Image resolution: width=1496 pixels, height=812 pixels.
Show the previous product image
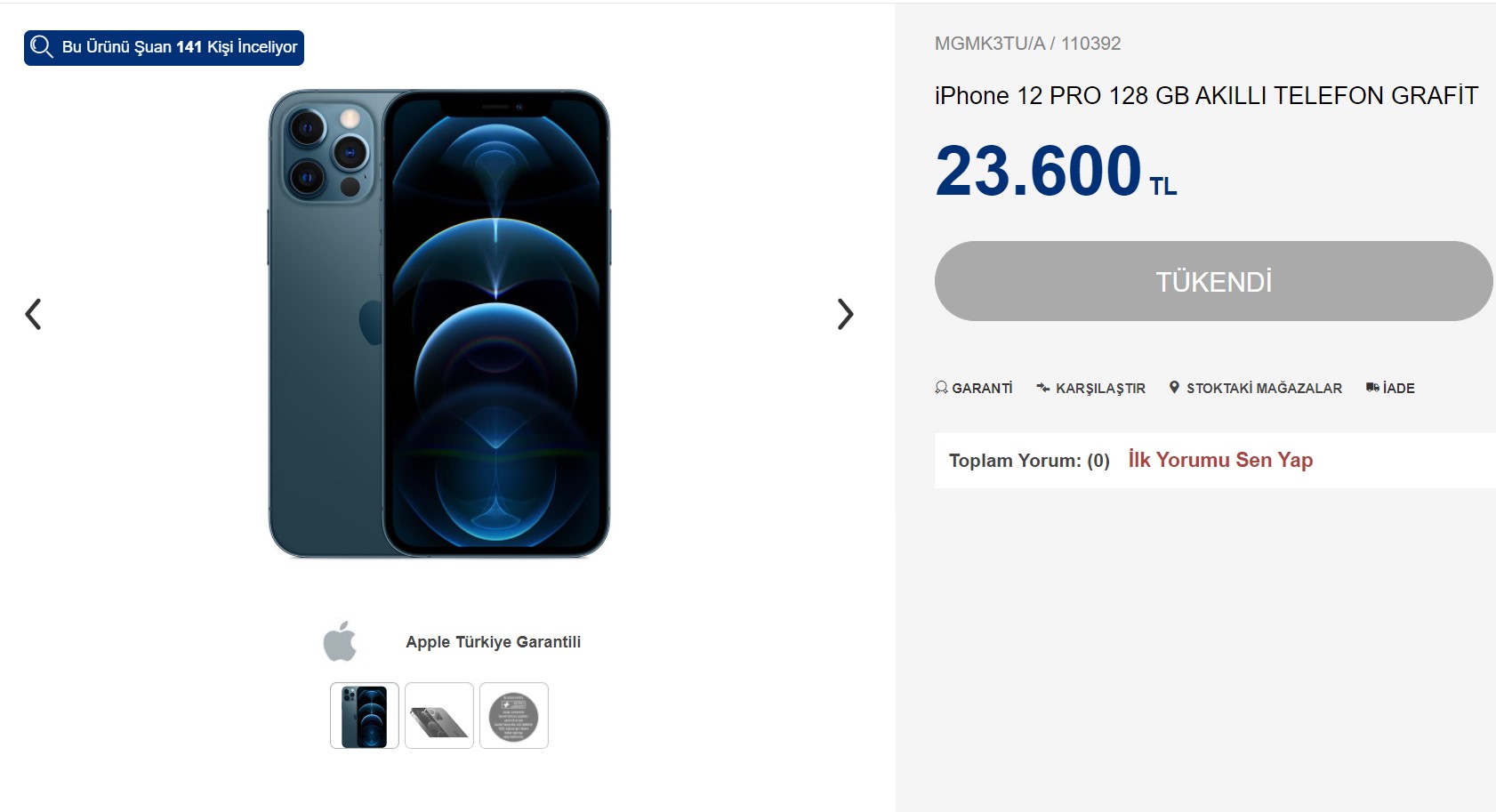(33, 314)
